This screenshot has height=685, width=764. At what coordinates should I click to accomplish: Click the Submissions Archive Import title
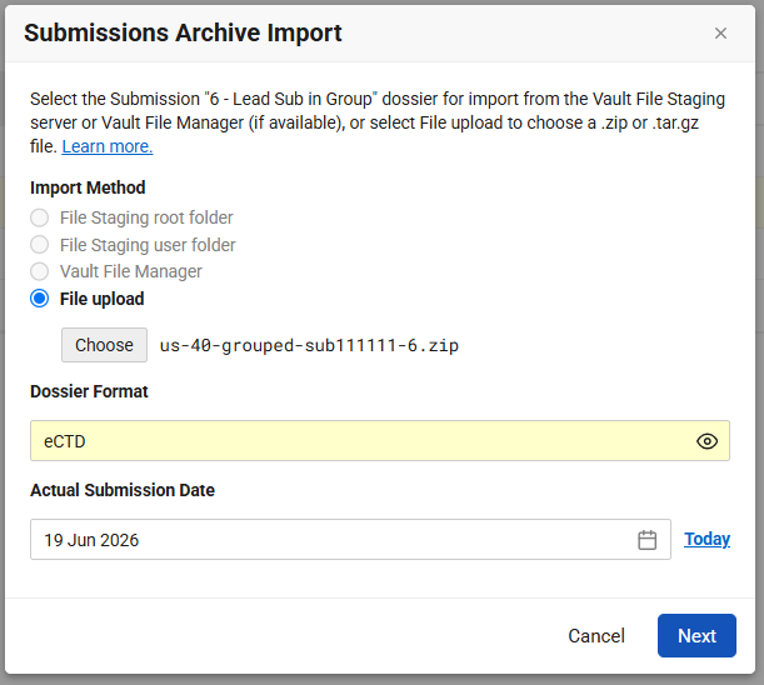click(183, 33)
